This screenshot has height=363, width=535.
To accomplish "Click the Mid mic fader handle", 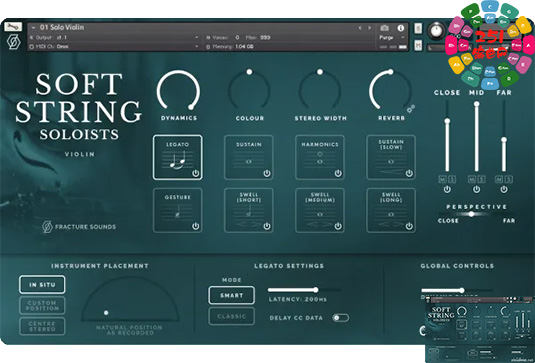I will pyautogui.click(x=476, y=104).
